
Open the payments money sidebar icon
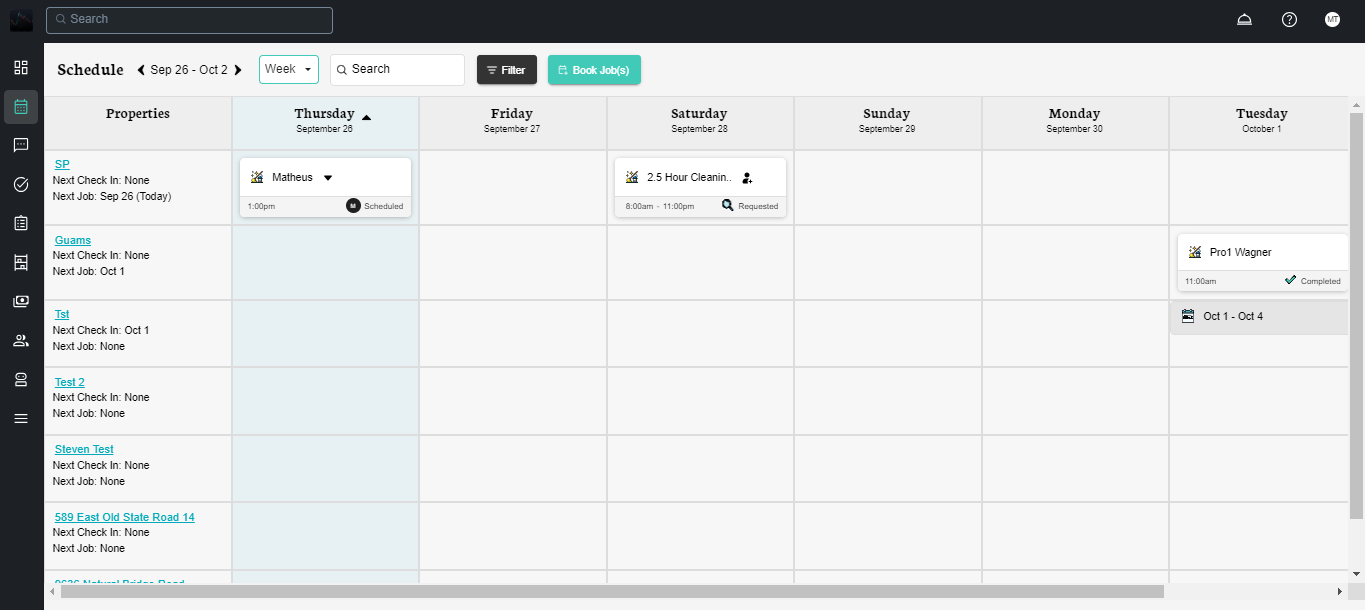(21, 301)
